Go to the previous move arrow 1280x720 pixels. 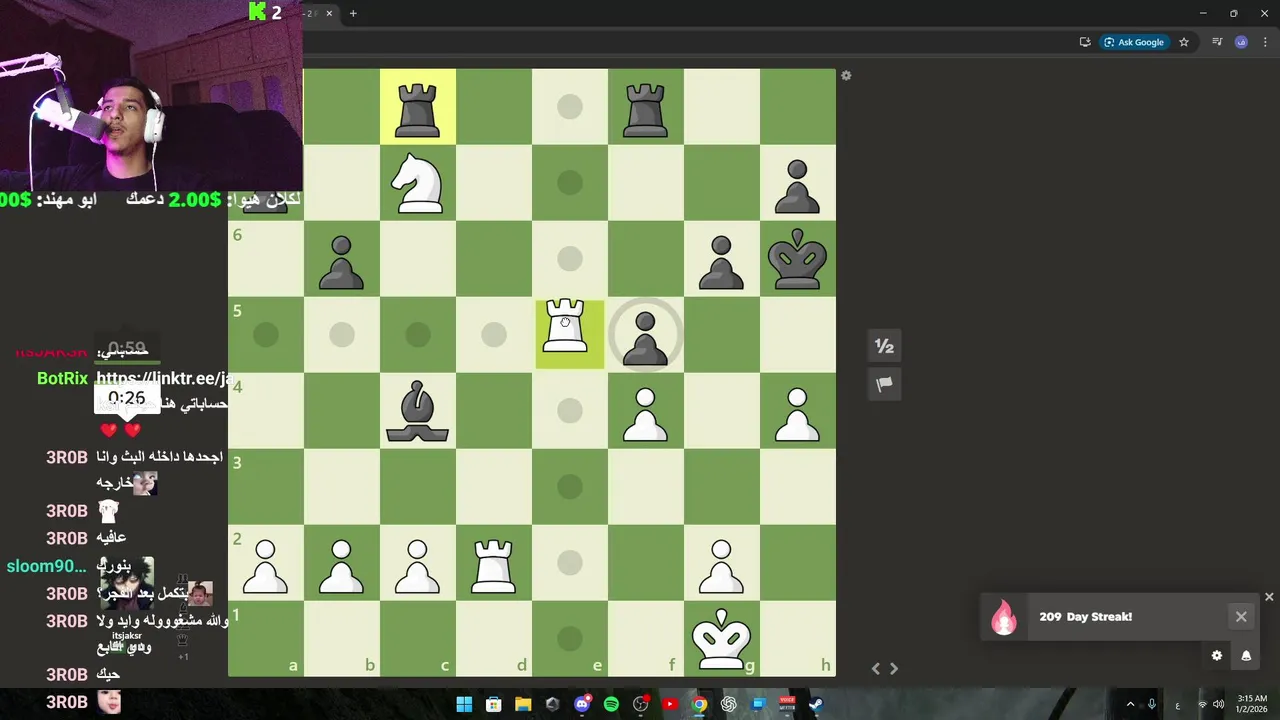click(876, 669)
